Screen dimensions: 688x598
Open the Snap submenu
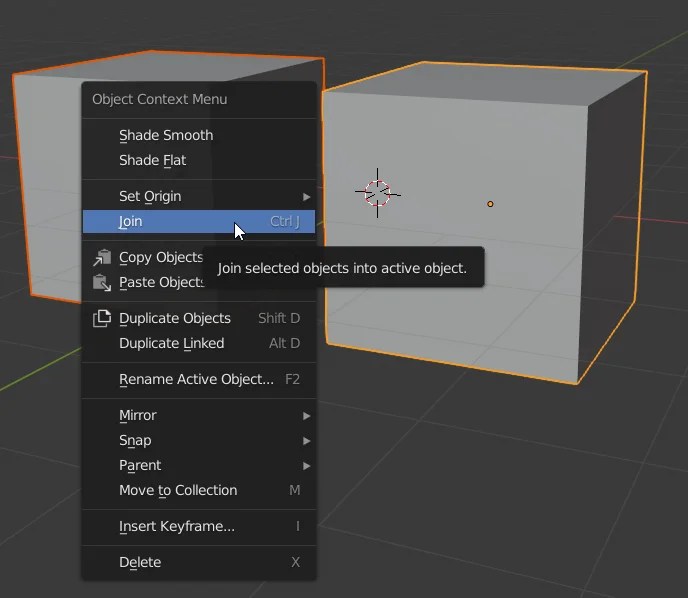(x=199, y=440)
